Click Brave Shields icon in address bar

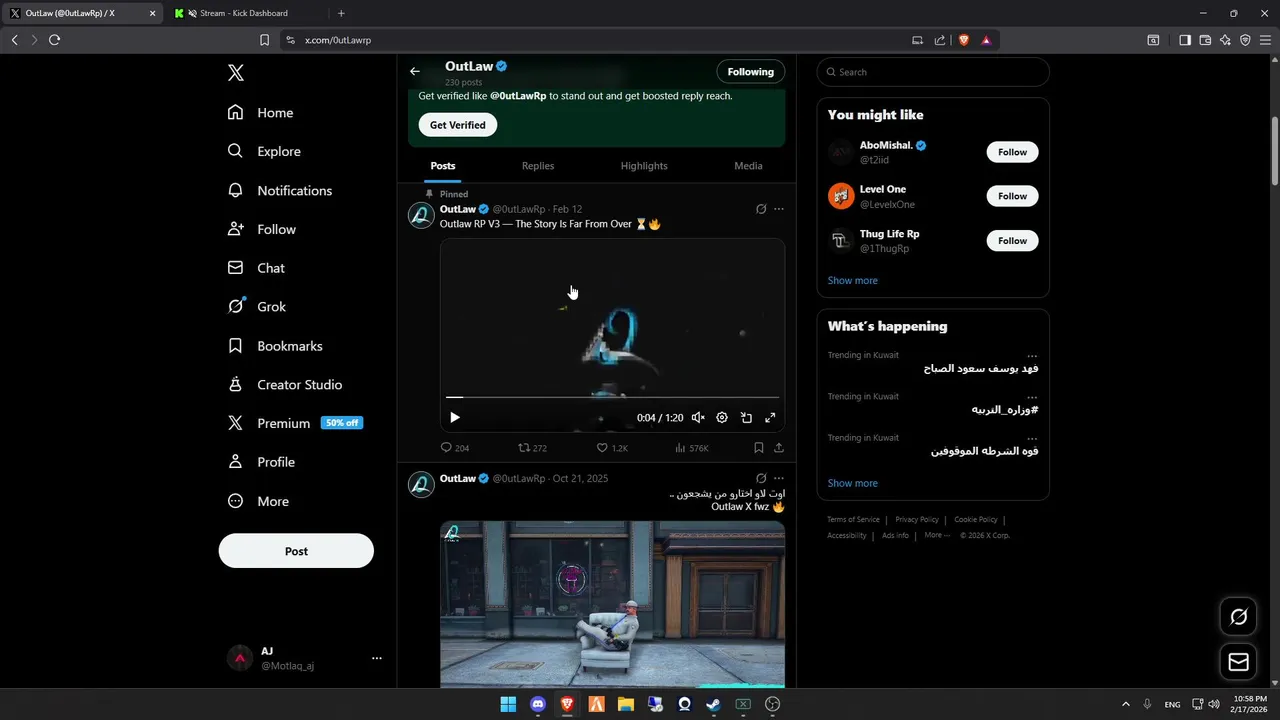(964, 40)
